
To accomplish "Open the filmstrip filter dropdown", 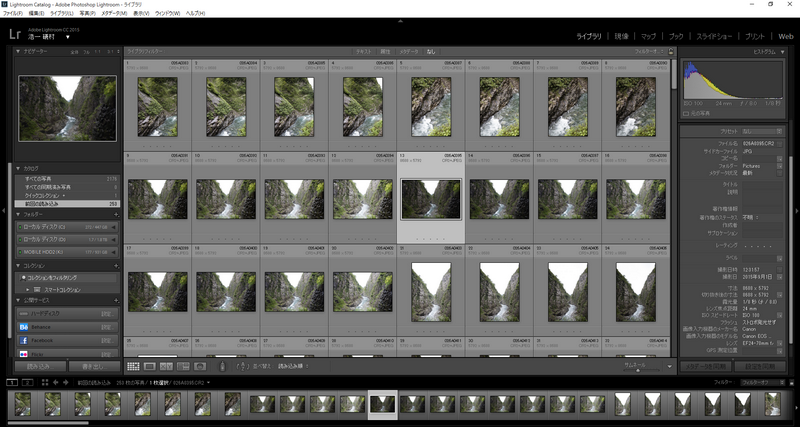I will click(763, 382).
